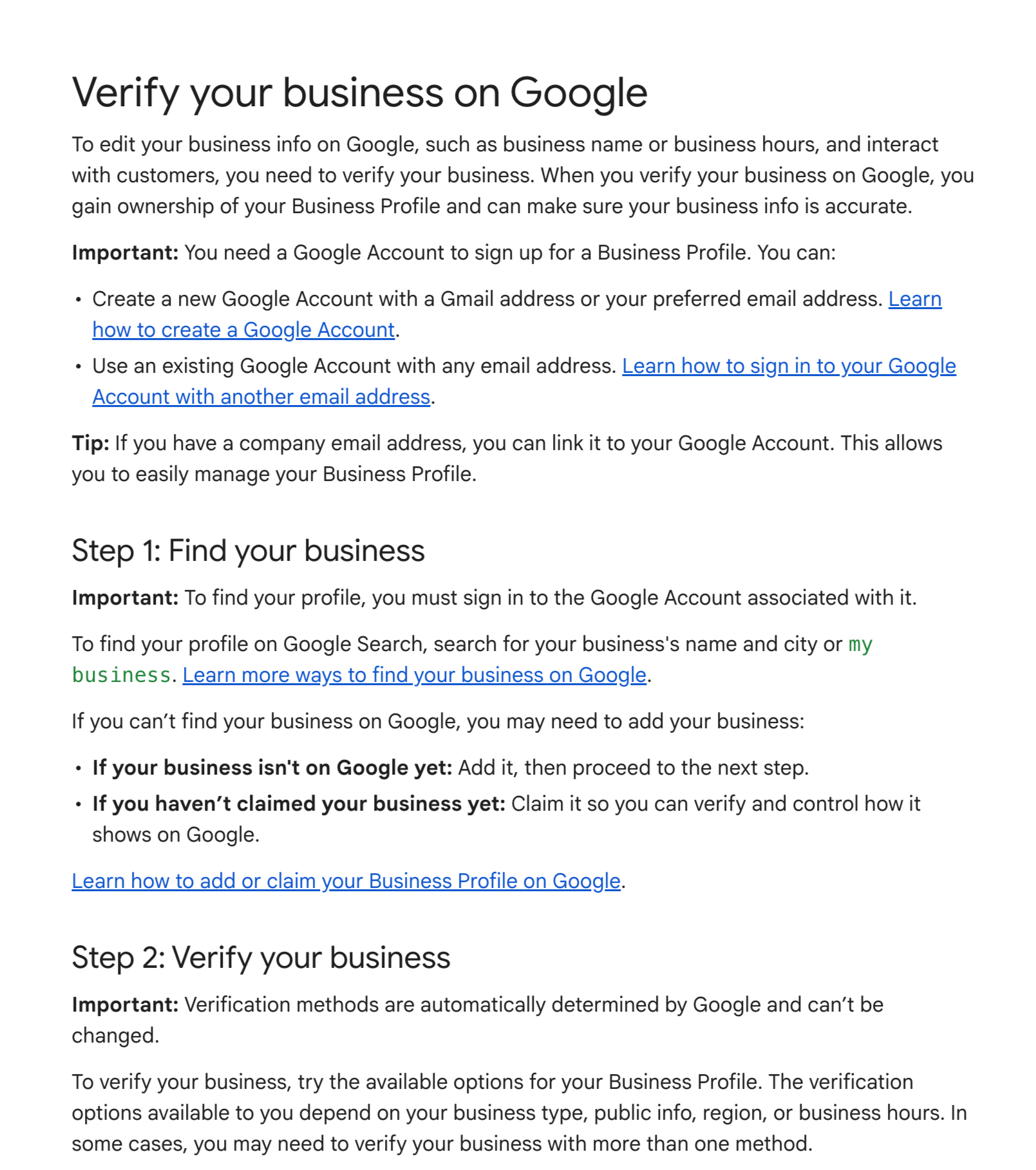Click 'If your business isn't on Google yet:' bold text

click(x=272, y=768)
